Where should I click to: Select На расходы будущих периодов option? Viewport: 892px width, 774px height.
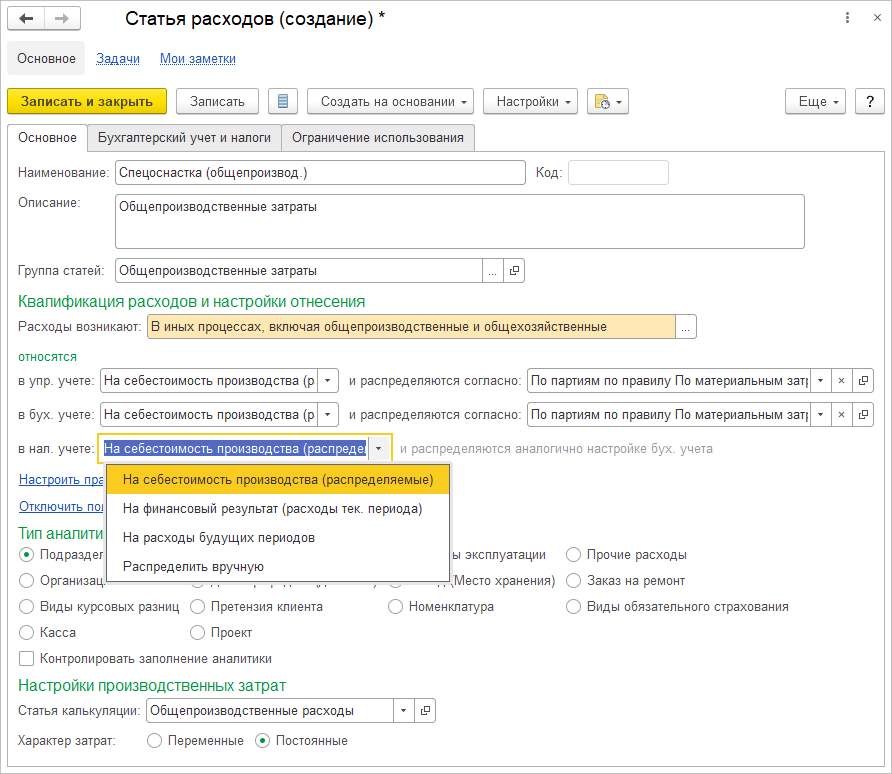point(219,538)
